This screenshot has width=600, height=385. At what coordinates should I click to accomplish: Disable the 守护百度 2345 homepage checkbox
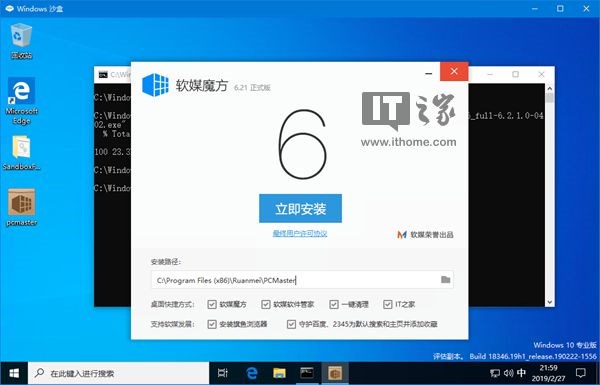[291, 324]
